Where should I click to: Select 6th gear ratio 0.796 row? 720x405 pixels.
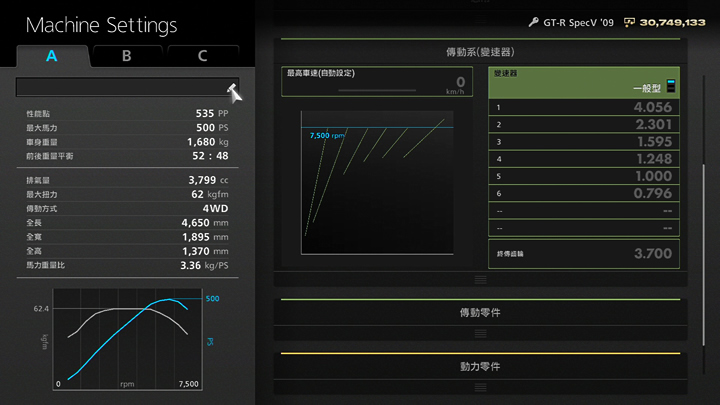point(584,193)
